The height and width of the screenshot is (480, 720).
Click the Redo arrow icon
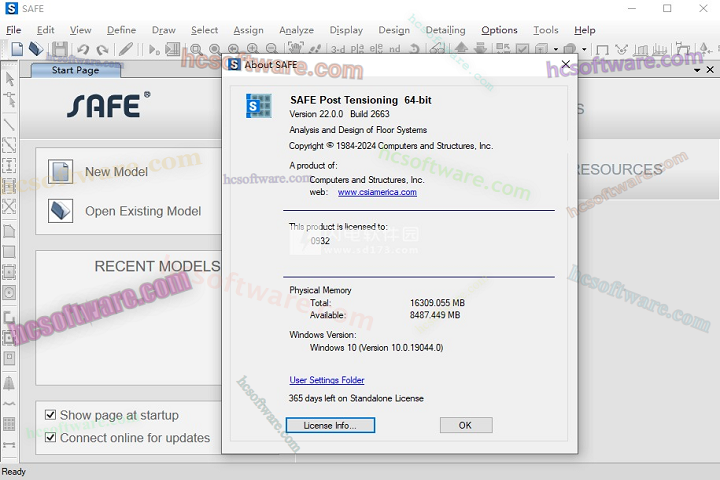coord(102,49)
